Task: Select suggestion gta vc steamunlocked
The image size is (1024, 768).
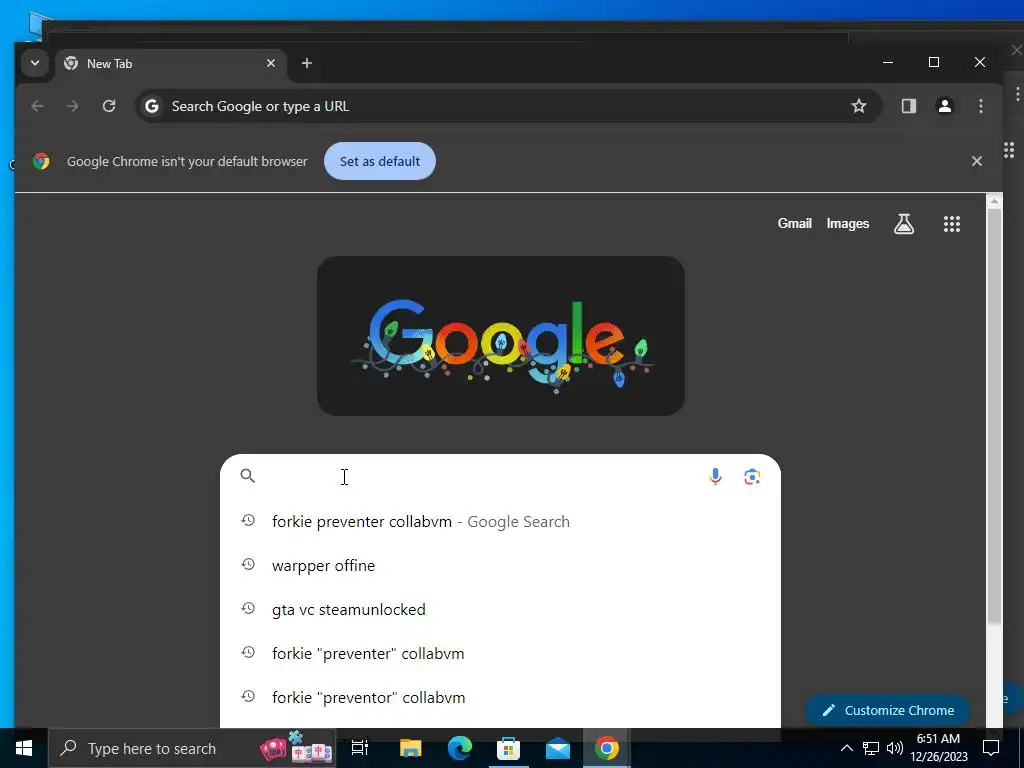Action: pos(500,609)
